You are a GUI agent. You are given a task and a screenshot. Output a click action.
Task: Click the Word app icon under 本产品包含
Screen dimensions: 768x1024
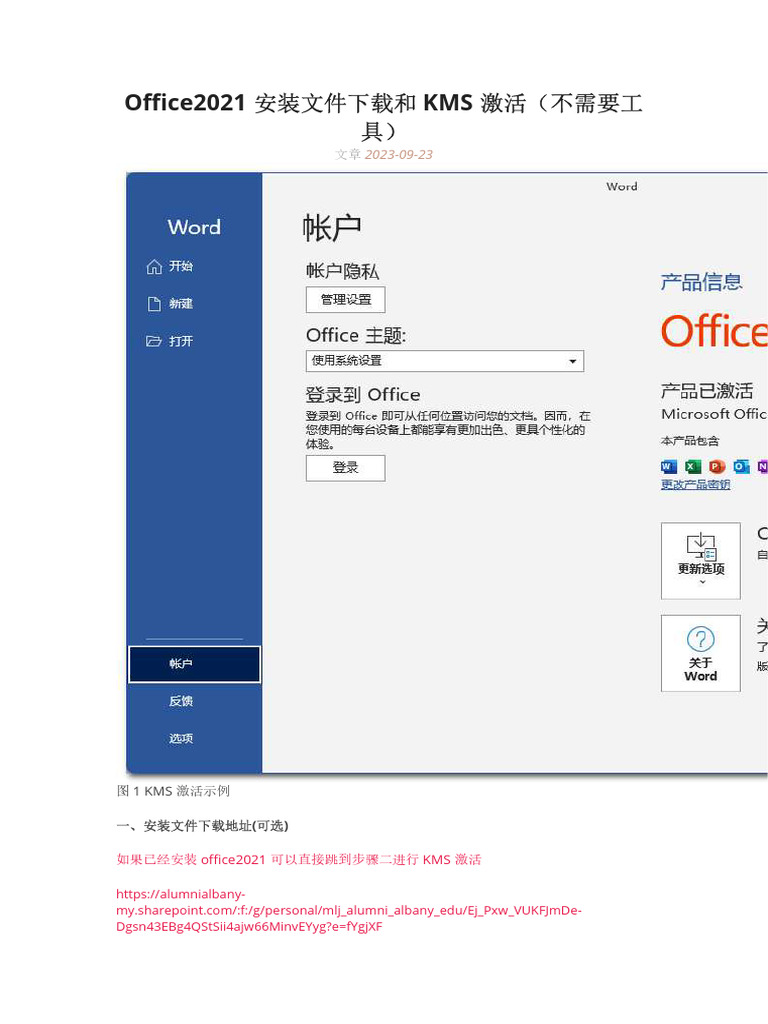pos(669,466)
